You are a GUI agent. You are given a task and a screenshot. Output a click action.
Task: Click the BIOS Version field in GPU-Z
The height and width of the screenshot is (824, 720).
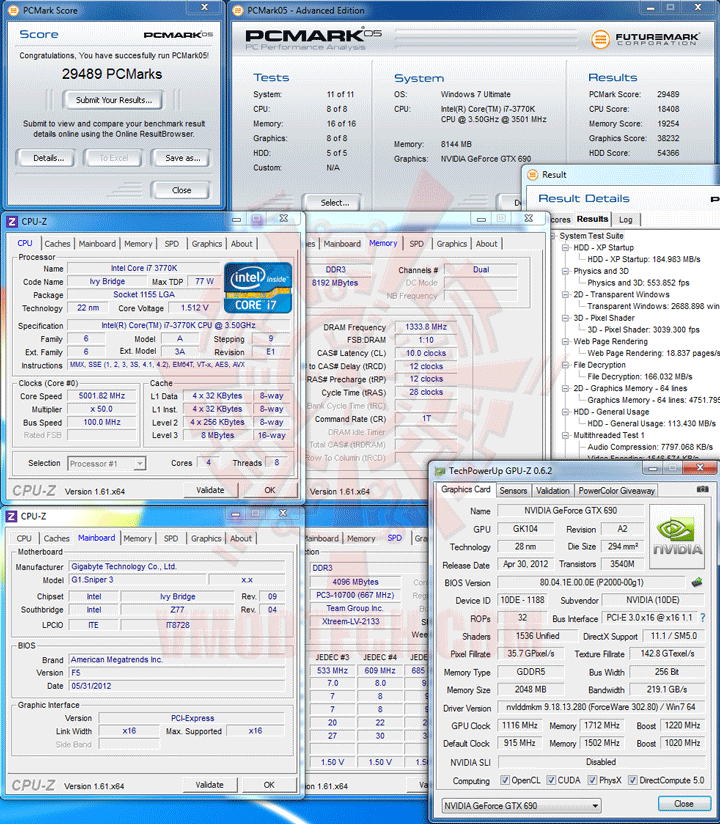(x=591, y=582)
